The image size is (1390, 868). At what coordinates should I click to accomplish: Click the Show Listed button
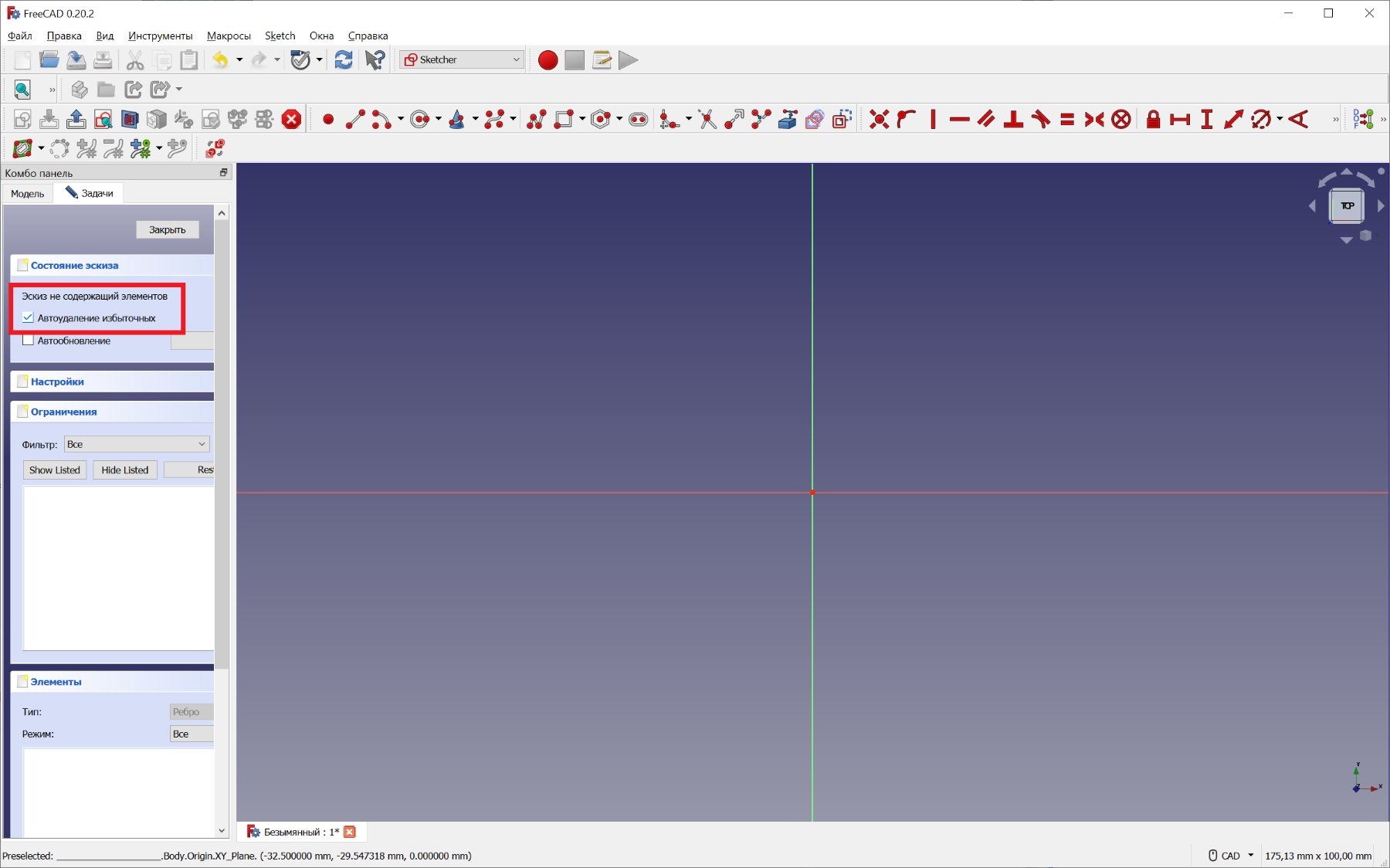click(x=55, y=470)
